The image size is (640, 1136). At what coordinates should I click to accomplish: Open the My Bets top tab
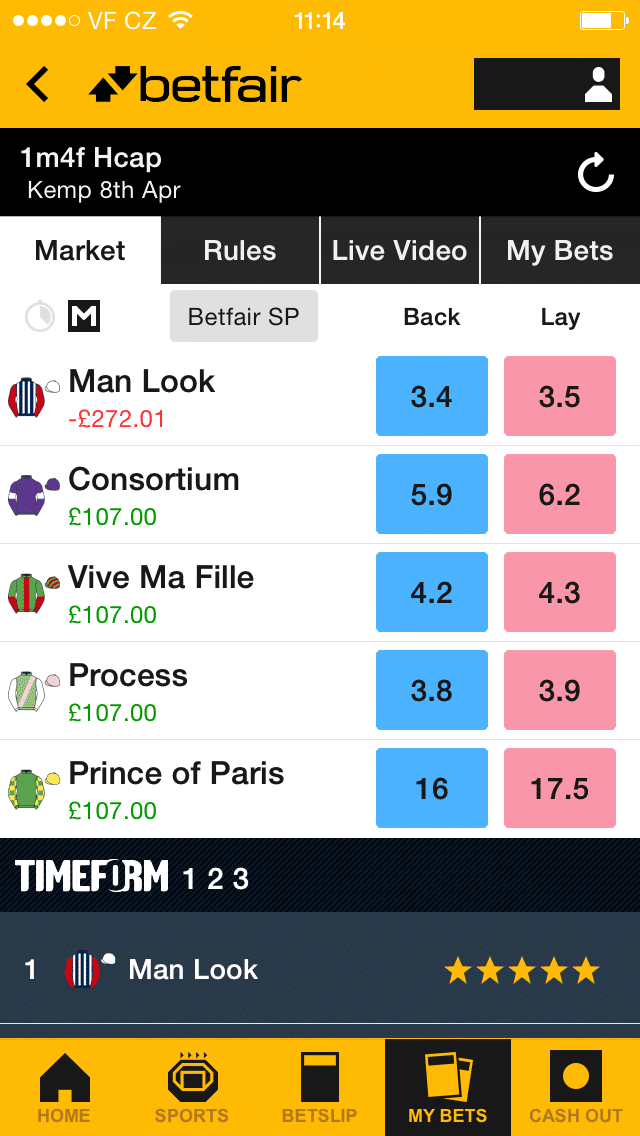pos(560,251)
